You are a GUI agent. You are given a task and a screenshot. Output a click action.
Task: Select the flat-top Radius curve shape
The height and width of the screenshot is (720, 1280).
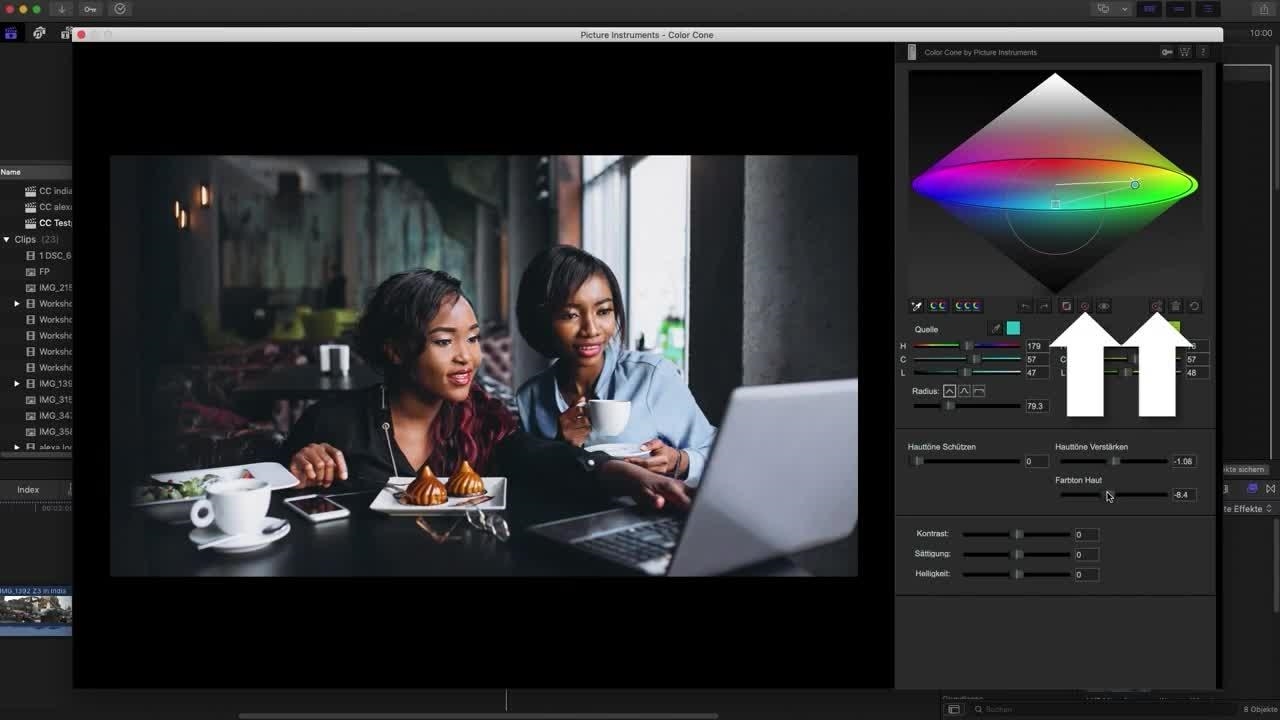coord(979,391)
